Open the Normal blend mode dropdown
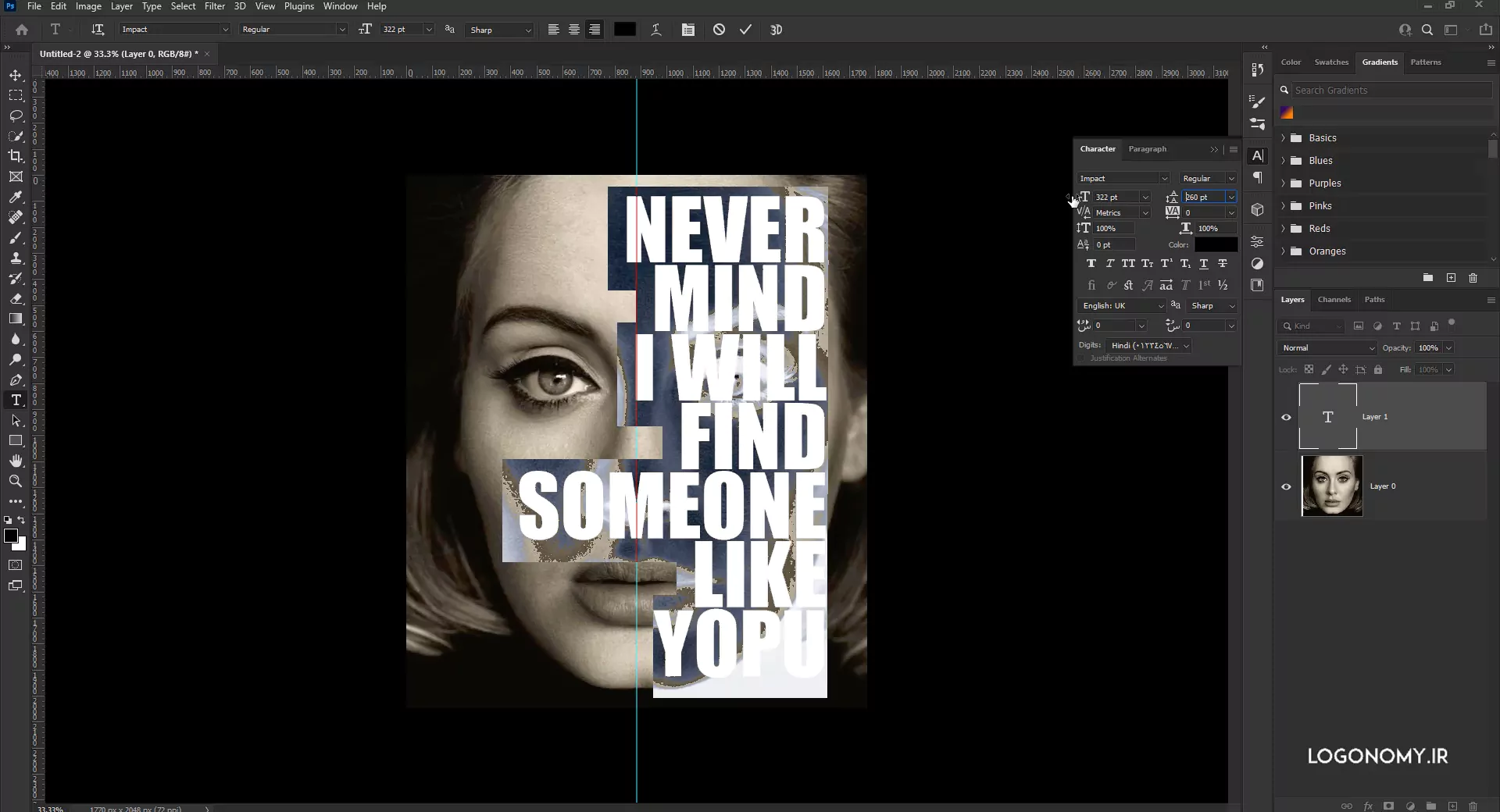The height and width of the screenshot is (812, 1500). tap(1327, 348)
